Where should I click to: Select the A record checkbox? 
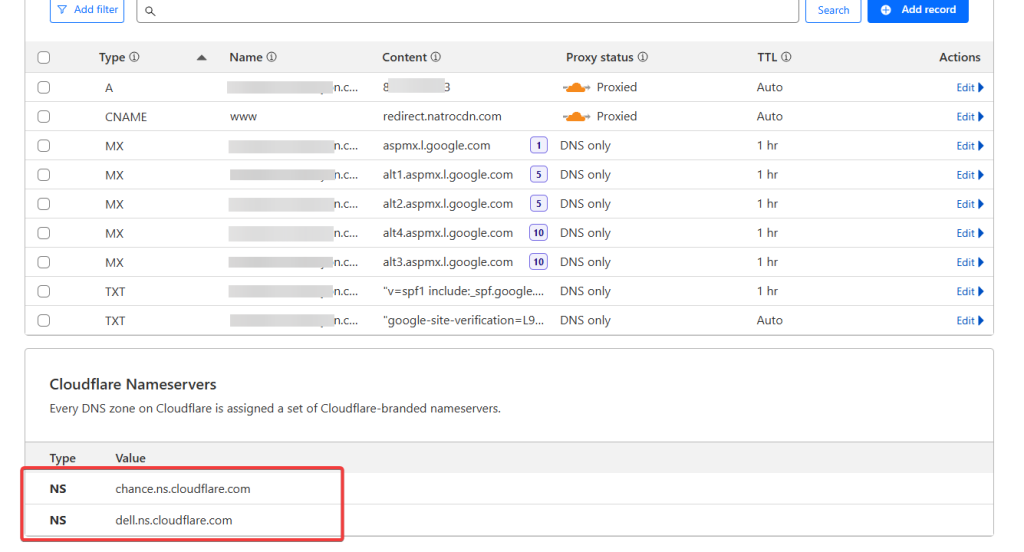point(44,87)
